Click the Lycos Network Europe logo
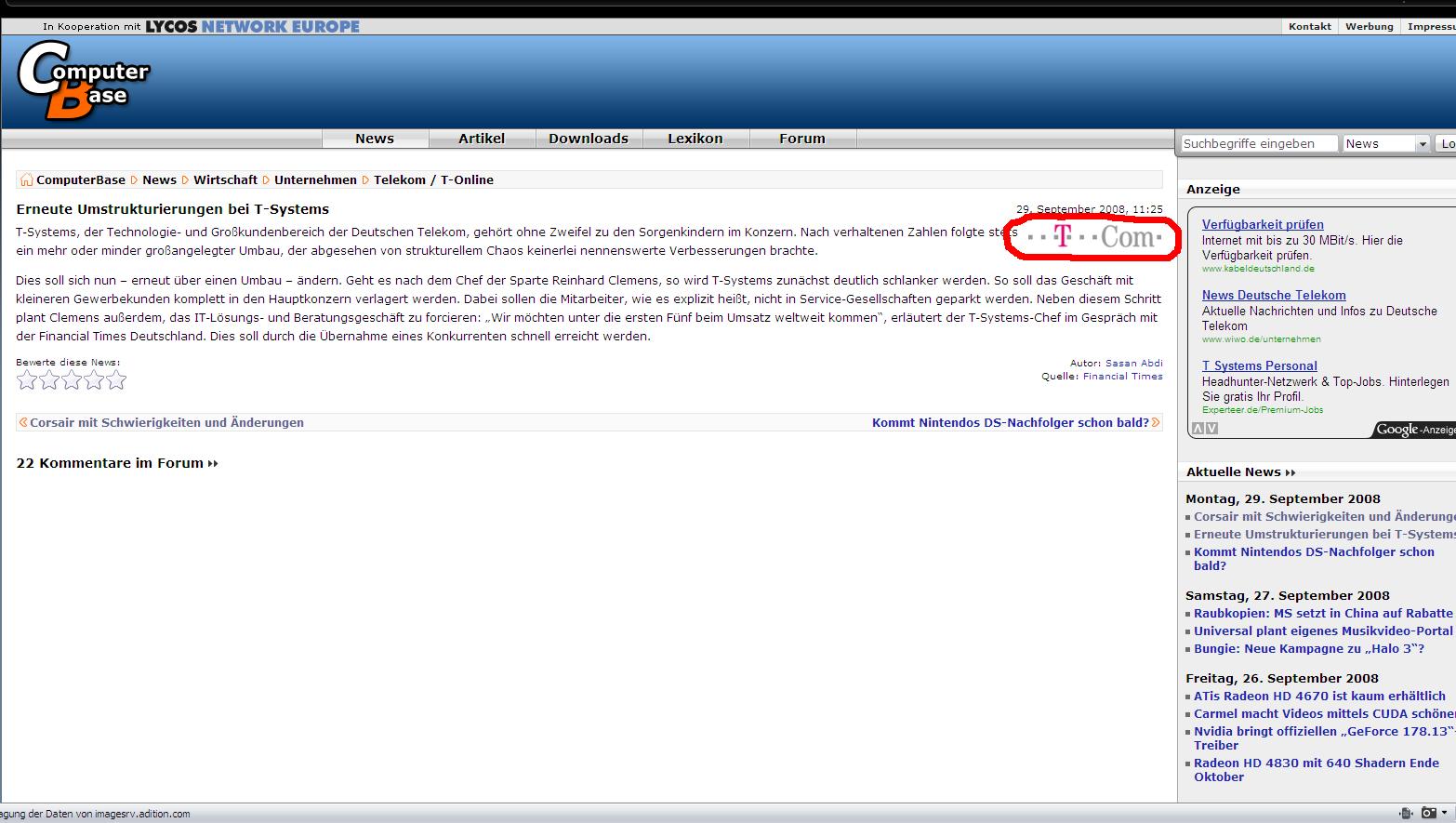Viewport: 1456px width, 823px height. 252,27
